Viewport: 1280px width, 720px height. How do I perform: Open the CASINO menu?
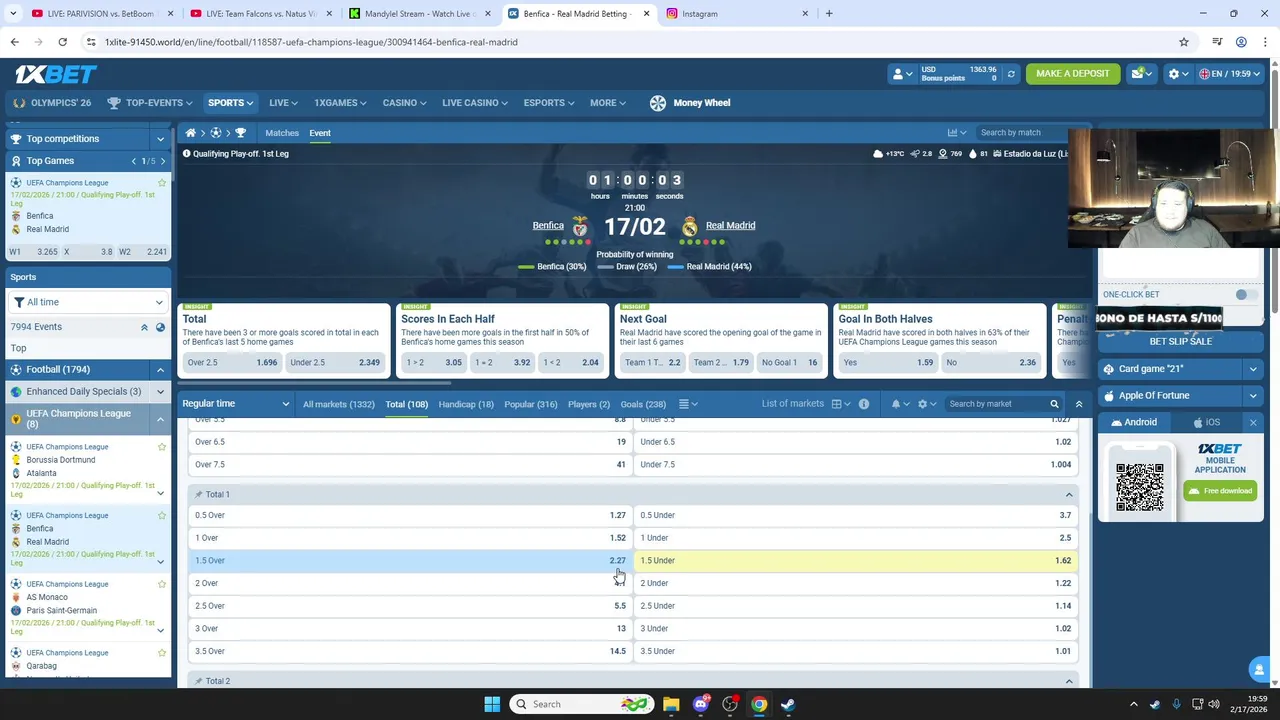(404, 103)
